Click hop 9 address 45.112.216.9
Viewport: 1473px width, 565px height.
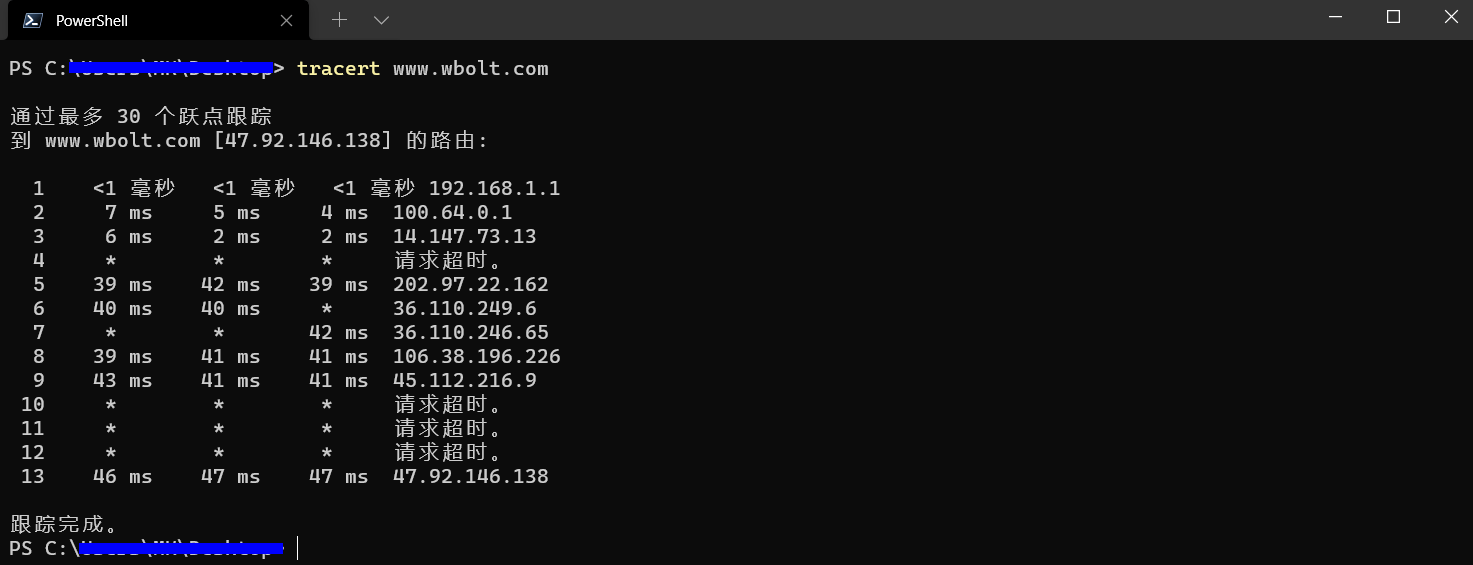pos(464,380)
